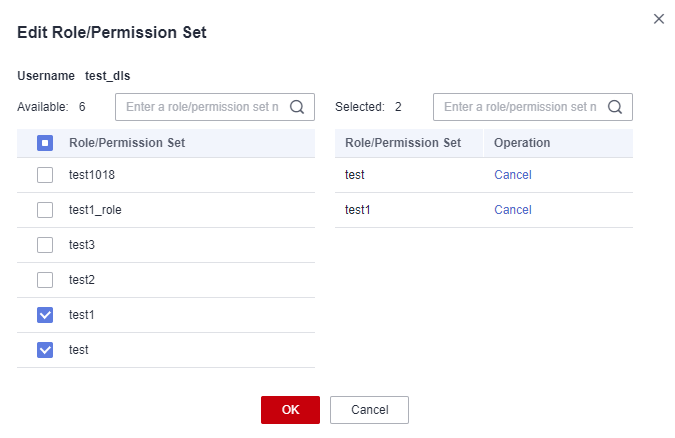
Task: Uncheck the test1 checkbox
Action: [45, 315]
